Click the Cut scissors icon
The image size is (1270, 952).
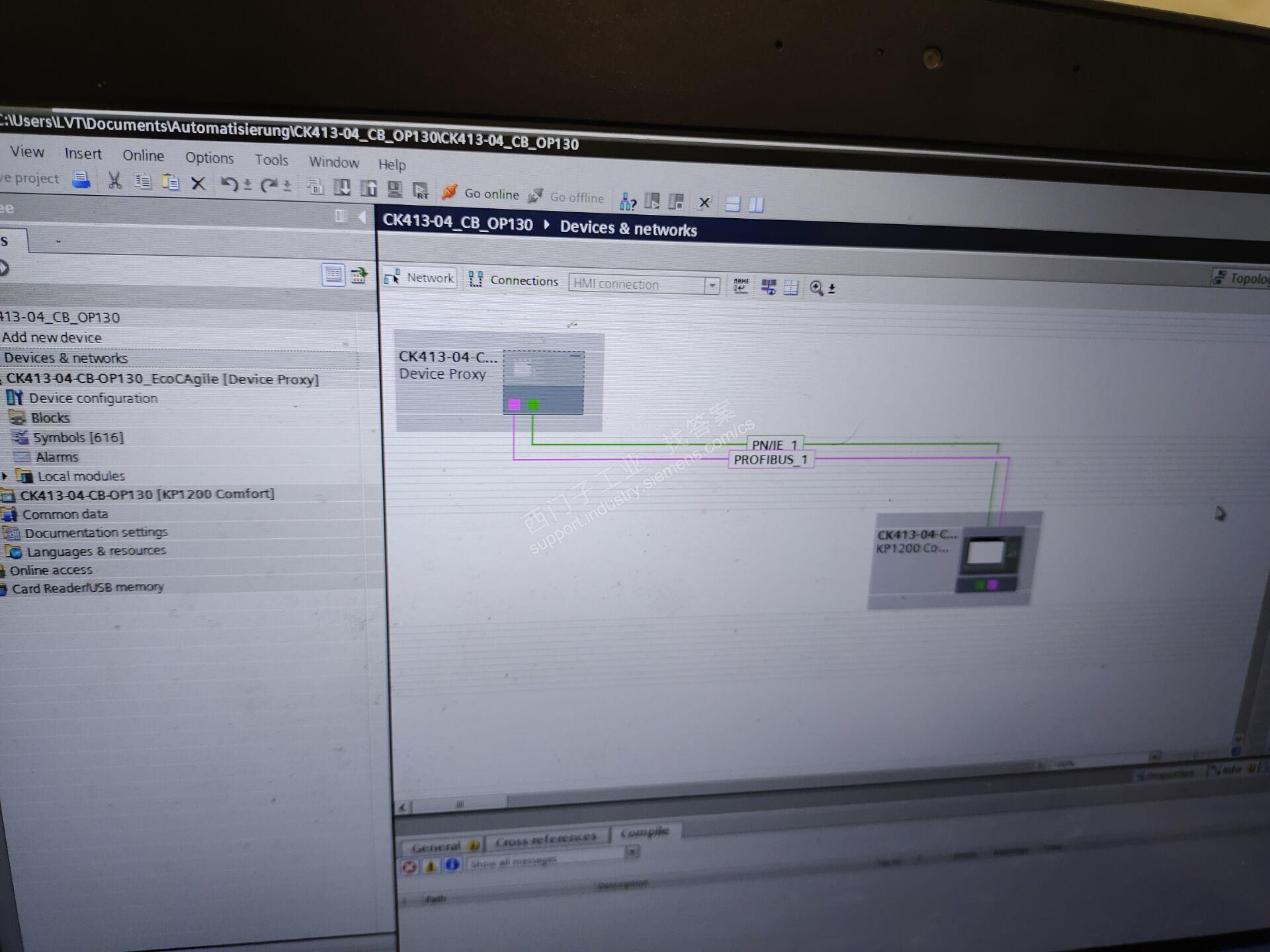point(115,180)
